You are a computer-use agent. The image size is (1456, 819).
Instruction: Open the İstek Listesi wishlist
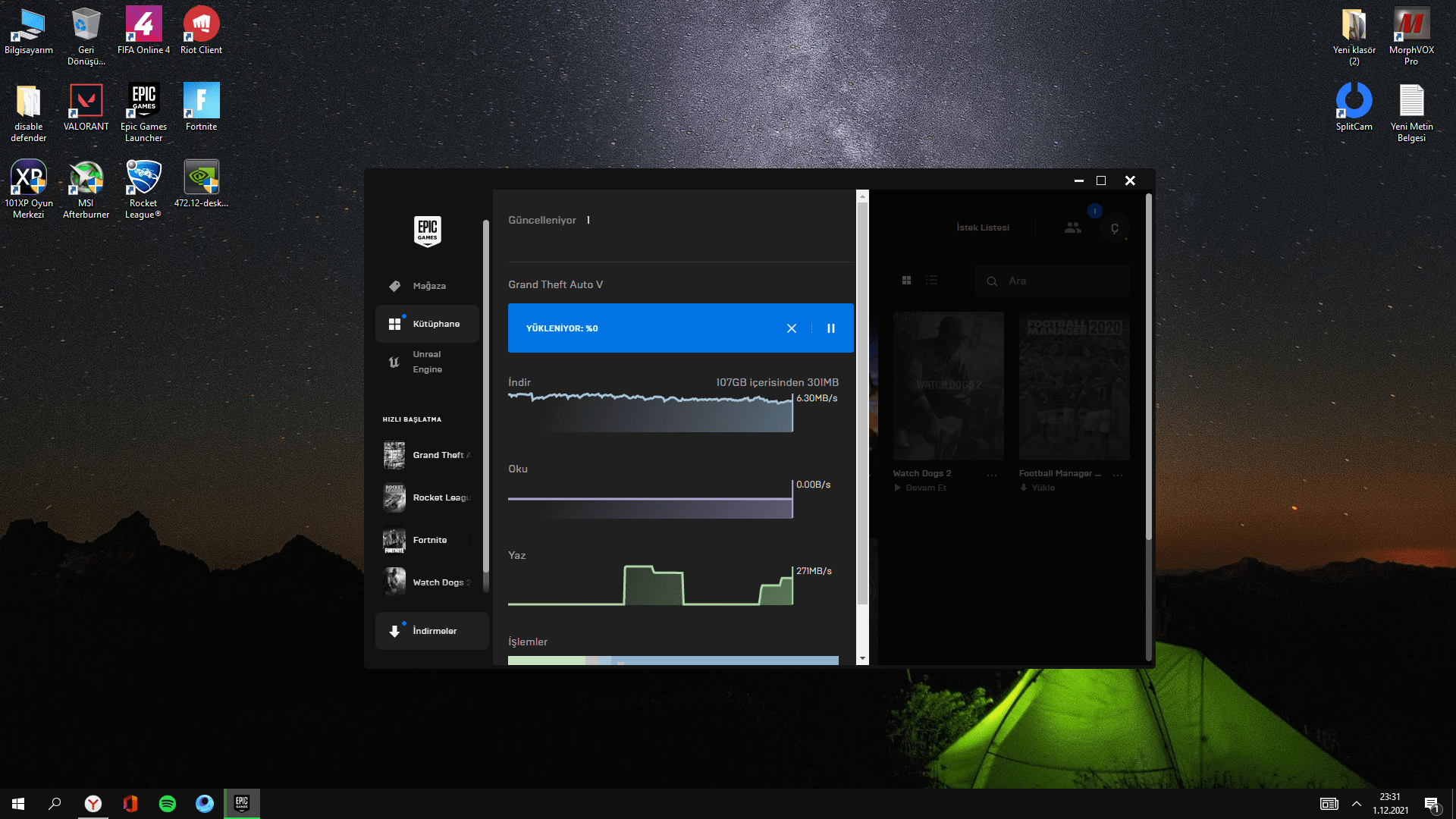tap(983, 227)
